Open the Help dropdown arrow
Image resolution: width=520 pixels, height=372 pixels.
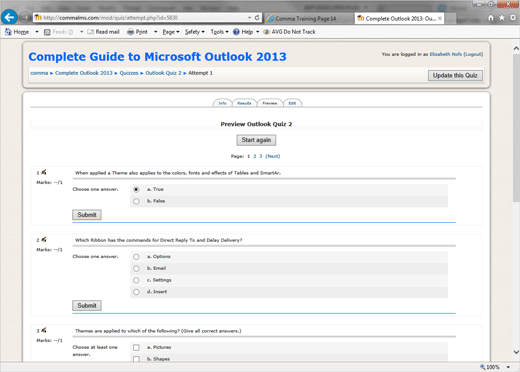click(x=257, y=32)
